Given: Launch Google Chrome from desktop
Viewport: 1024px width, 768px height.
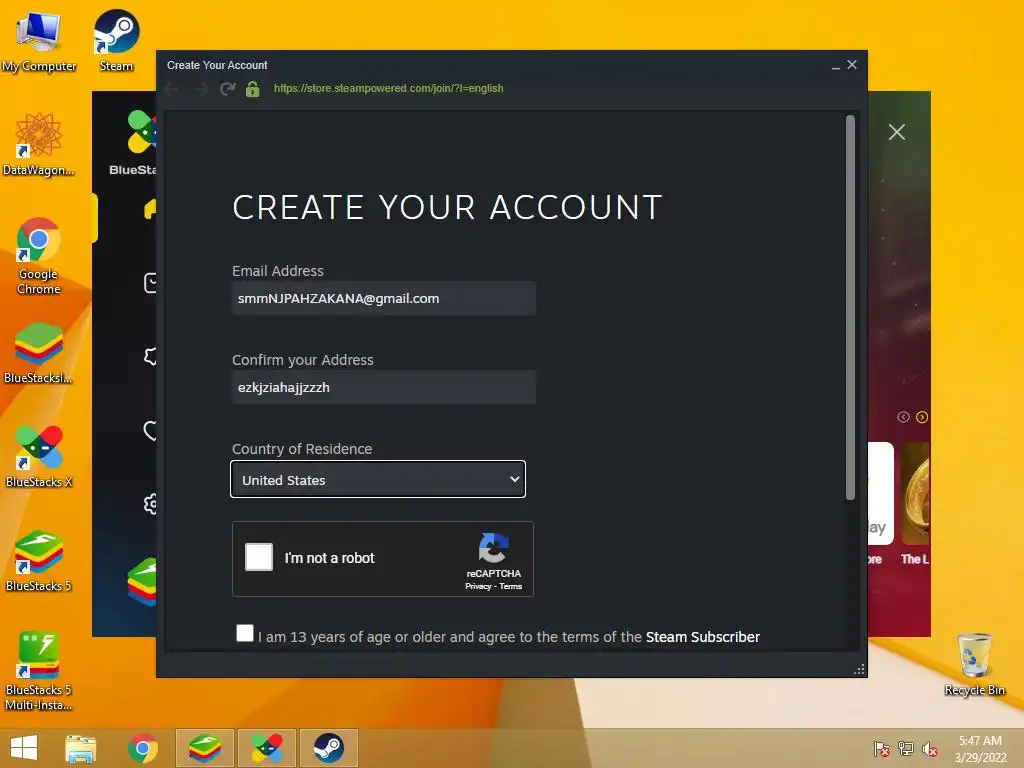Looking at the screenshot, I should 39,255.
